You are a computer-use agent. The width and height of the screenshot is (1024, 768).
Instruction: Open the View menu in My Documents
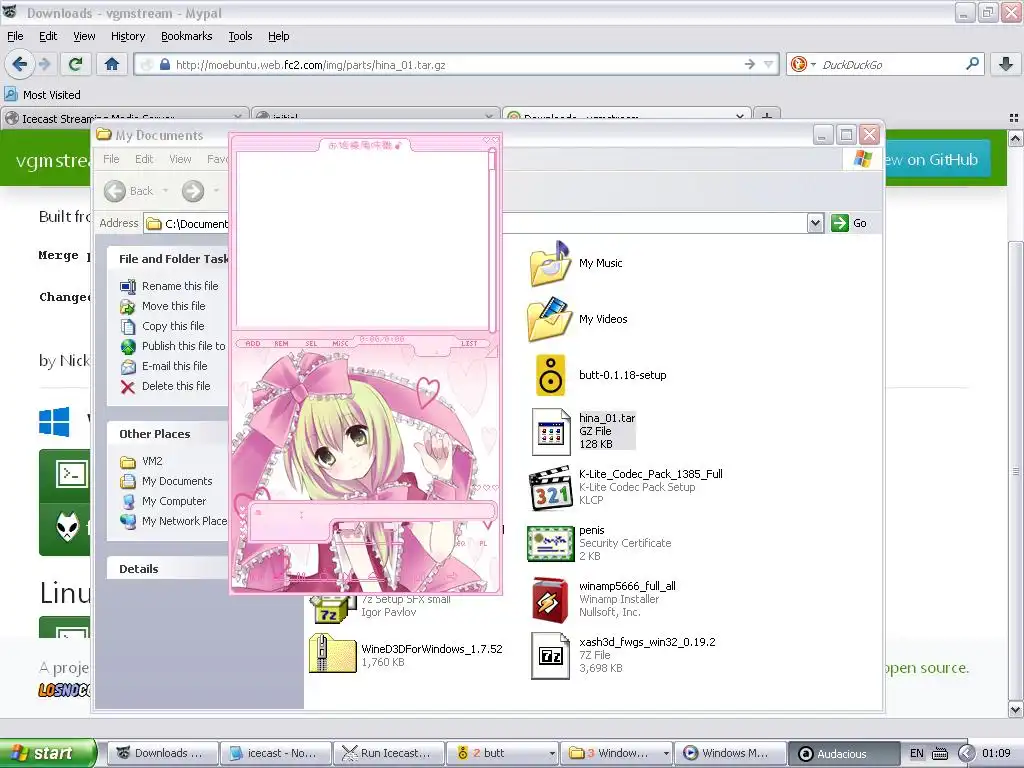180,159
